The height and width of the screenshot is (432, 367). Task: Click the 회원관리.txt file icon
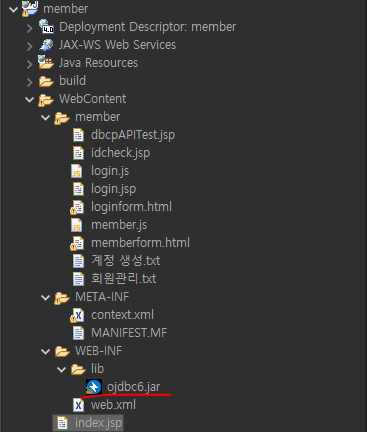tap(78, 279)
